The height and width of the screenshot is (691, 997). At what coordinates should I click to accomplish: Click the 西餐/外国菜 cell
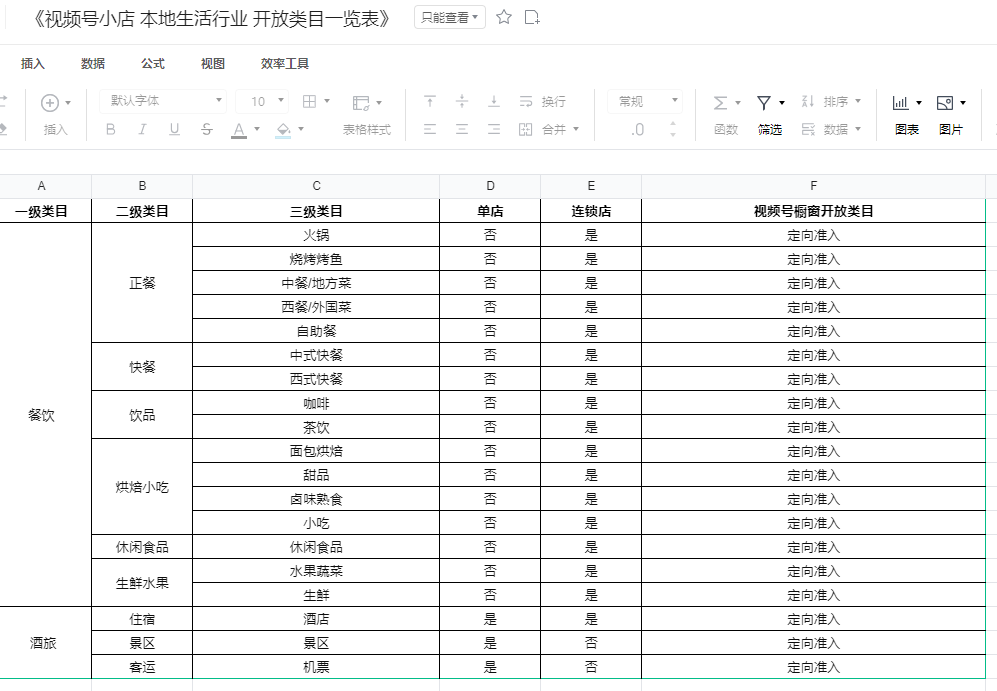point(316,307)
